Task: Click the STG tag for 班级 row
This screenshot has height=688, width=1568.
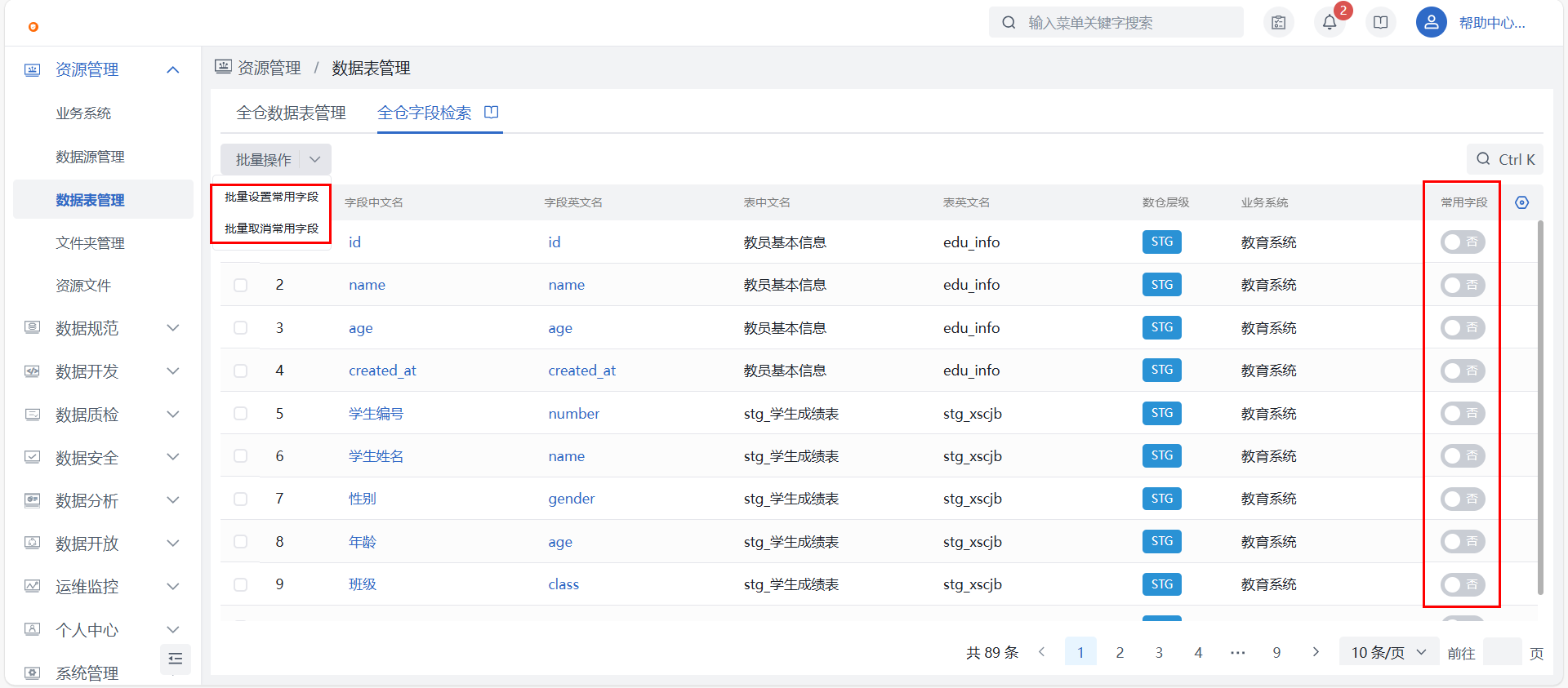Action: [x=1162, y=584]
